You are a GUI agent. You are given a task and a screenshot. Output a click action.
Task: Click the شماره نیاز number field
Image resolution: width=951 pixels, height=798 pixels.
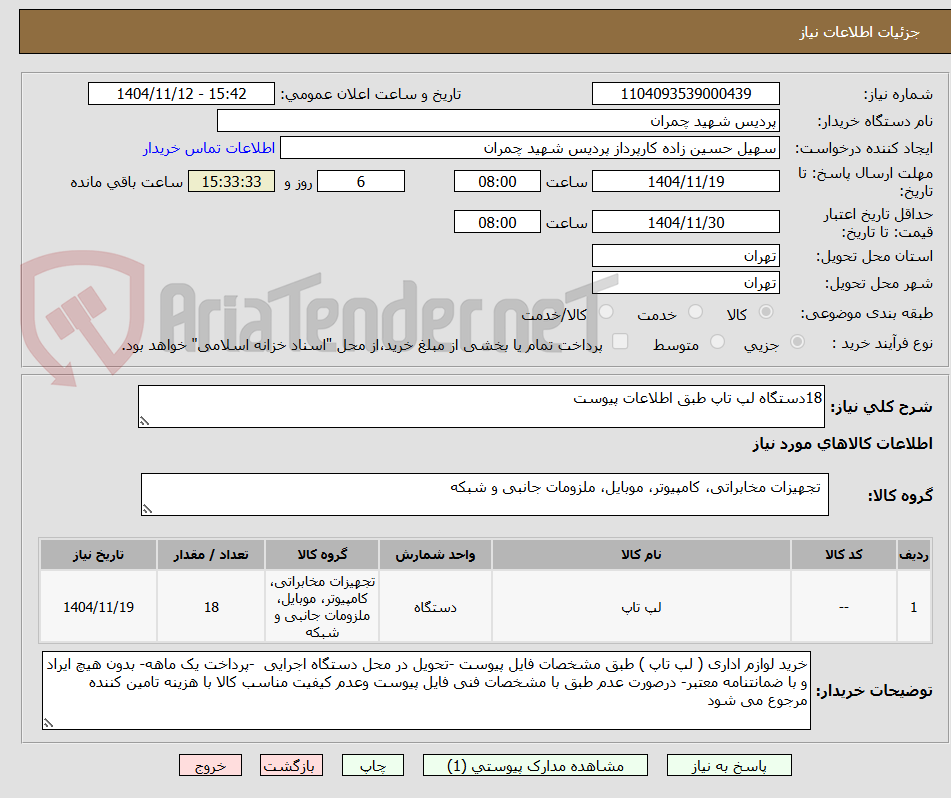click(x=685, y=94)
